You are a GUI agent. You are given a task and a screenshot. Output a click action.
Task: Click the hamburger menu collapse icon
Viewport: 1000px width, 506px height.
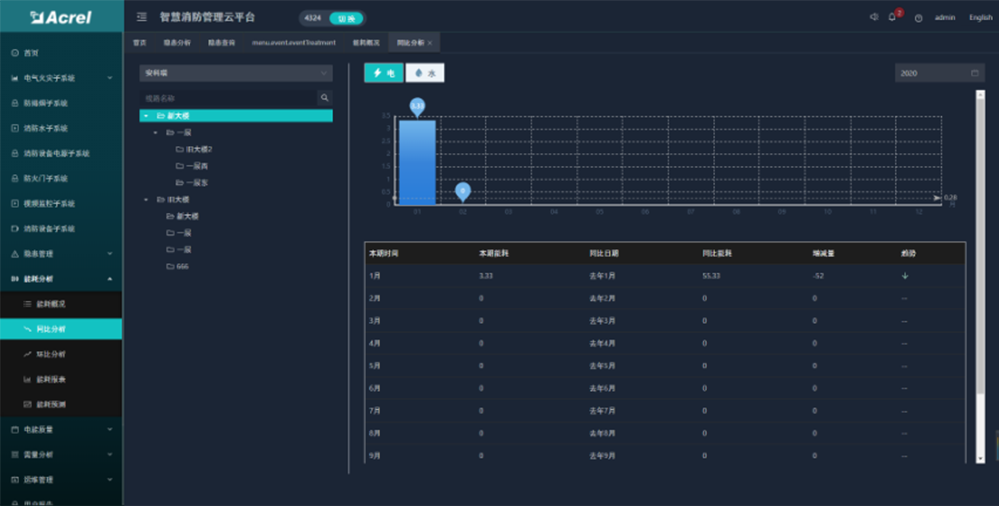click(142, 17)
